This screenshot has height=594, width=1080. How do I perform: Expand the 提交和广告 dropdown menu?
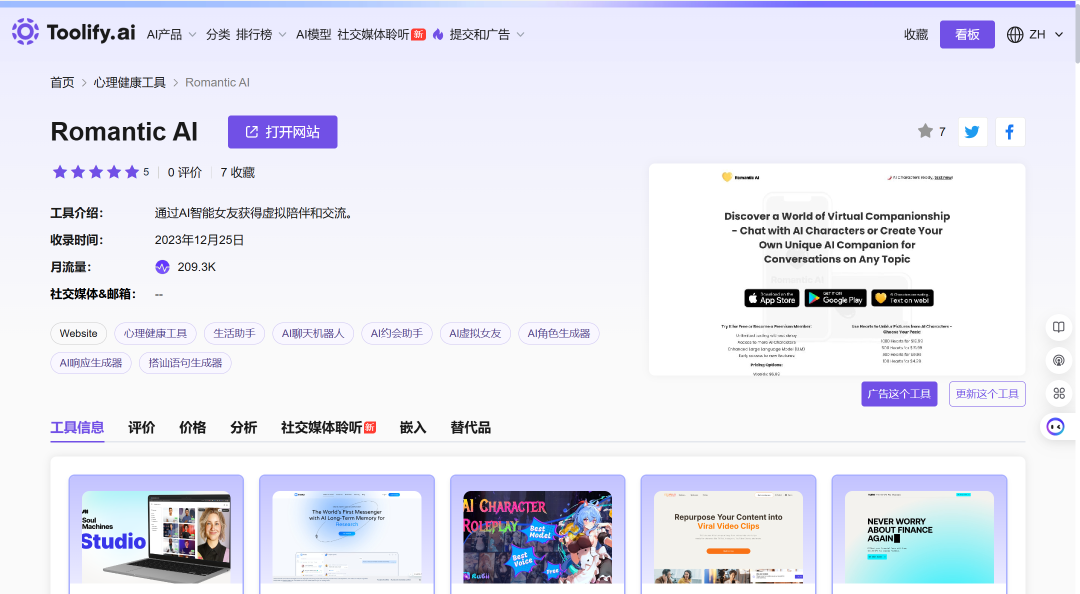point(487,34)
